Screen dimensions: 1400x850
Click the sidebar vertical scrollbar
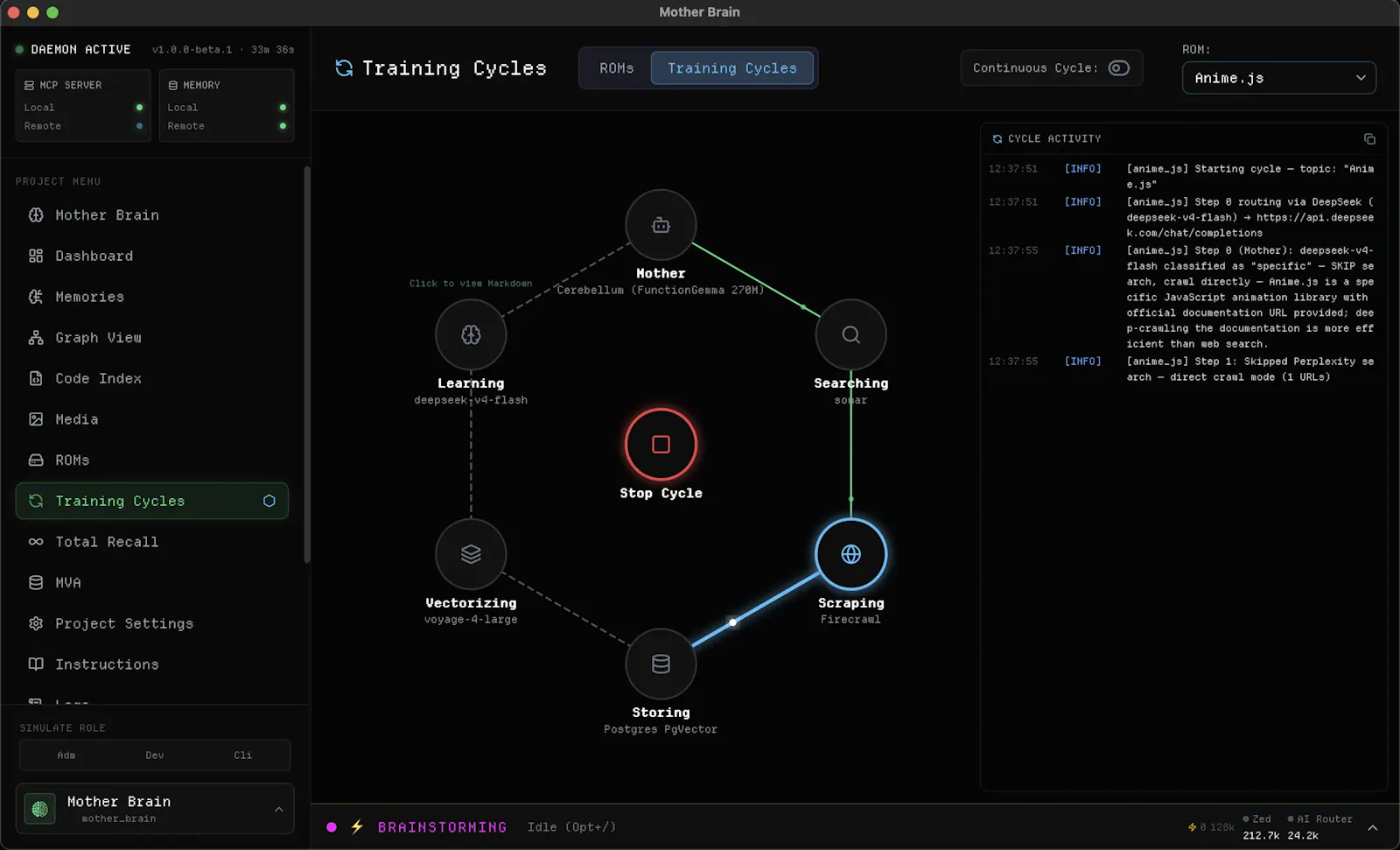pyautogui.click(x=306, y=365)
